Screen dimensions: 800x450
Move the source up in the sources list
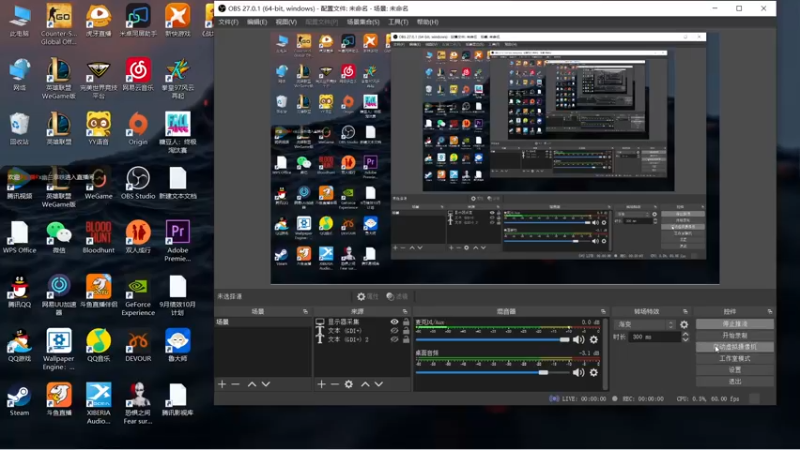click(365, 384)
